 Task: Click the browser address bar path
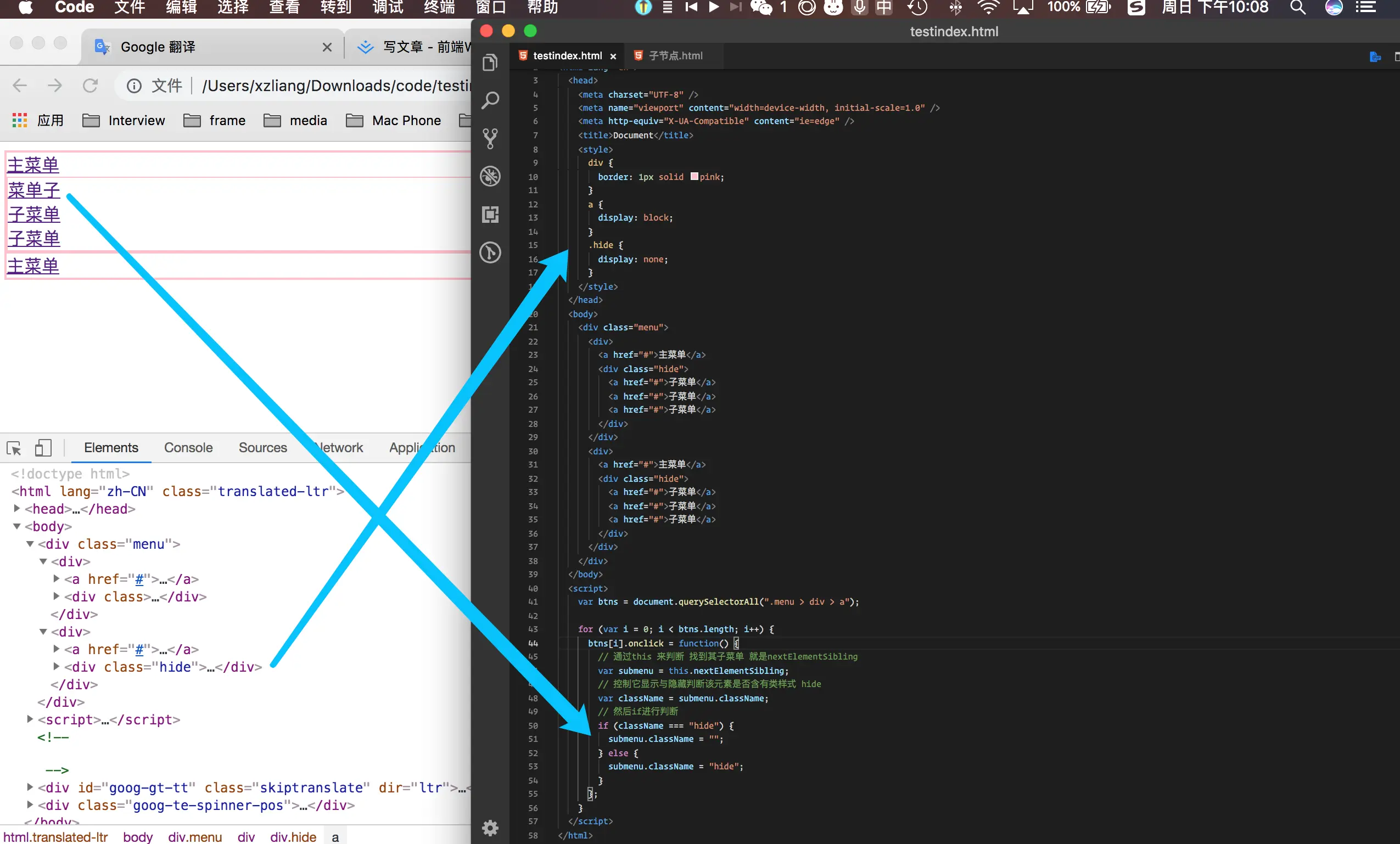tap(335, 86)
